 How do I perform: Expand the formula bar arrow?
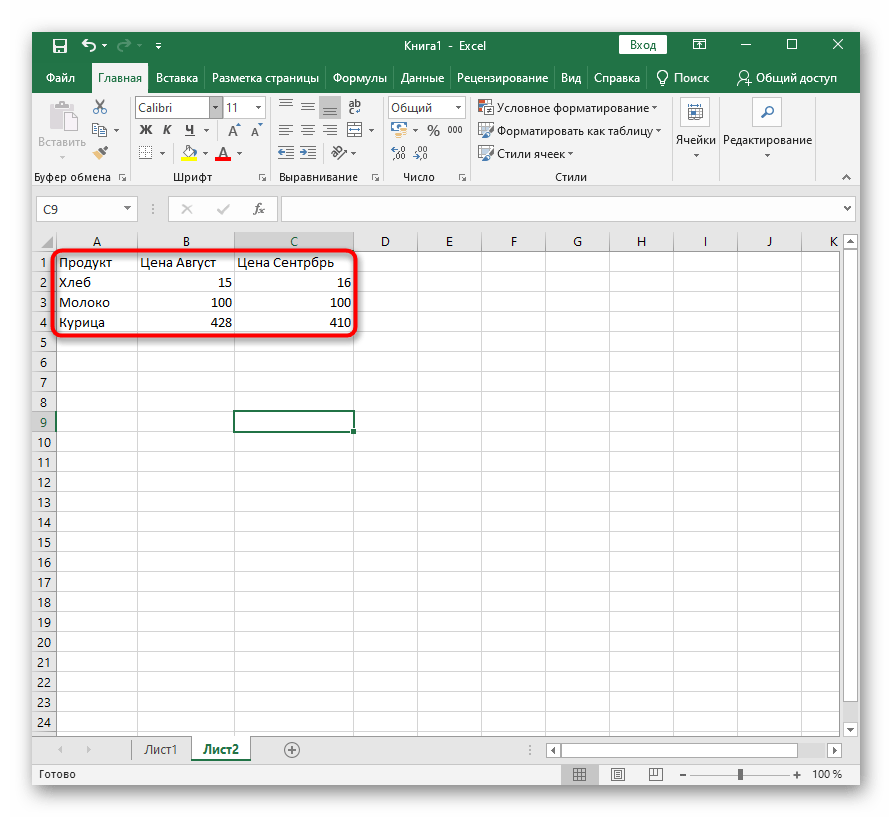[847, 209]
